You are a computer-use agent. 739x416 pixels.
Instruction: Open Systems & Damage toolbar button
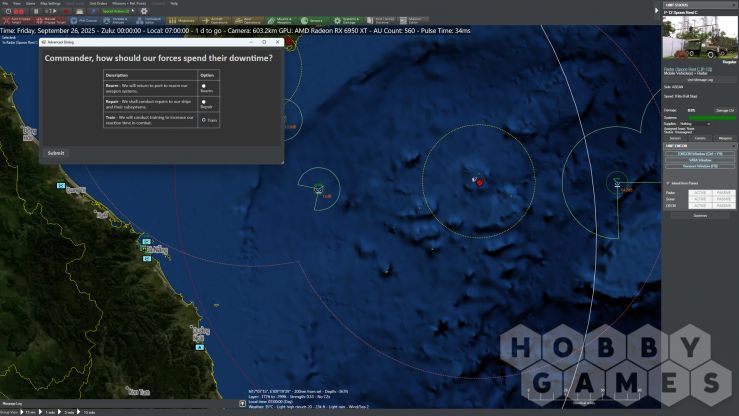[347, 20]
